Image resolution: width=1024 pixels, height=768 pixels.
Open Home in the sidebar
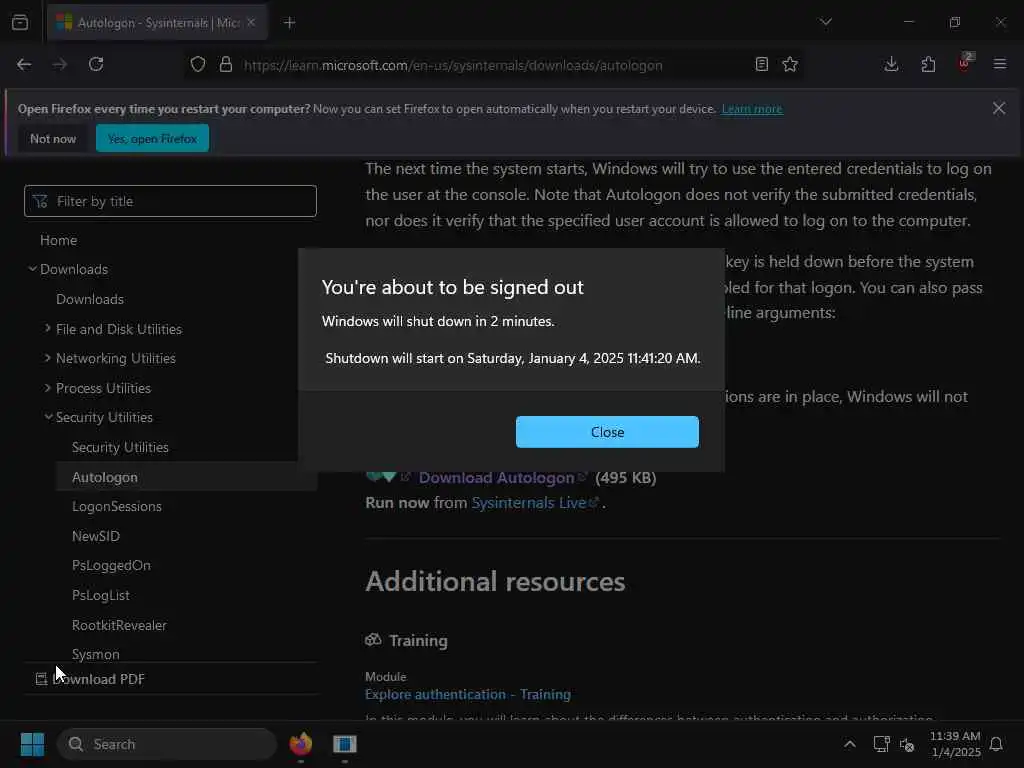coord(59,240)
